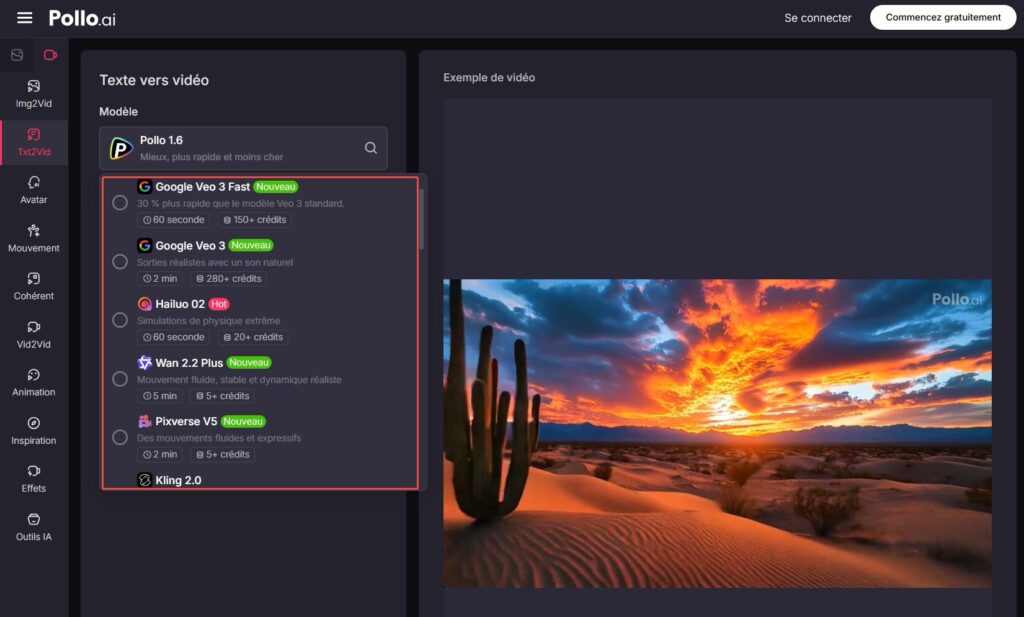This screenshot has width=1024, height=617.
Task: Select the Vid2Vid tool
Action: click(x=33, y=335)
